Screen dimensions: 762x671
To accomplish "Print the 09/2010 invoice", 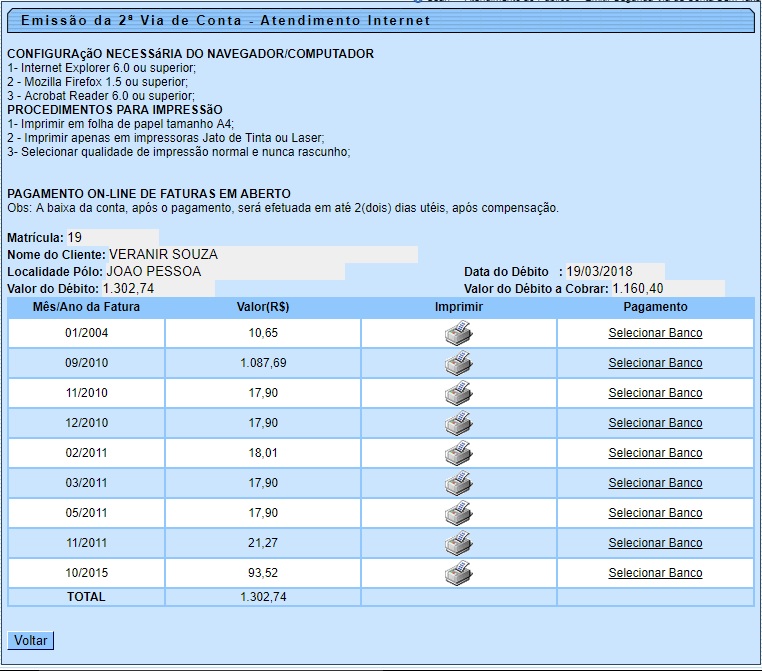I will coord(458,363).
